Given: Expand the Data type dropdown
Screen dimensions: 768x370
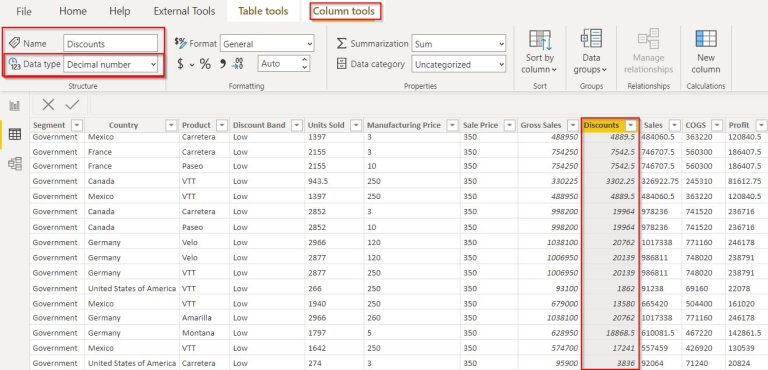Looking at the screenshot, I should (111, 64).
